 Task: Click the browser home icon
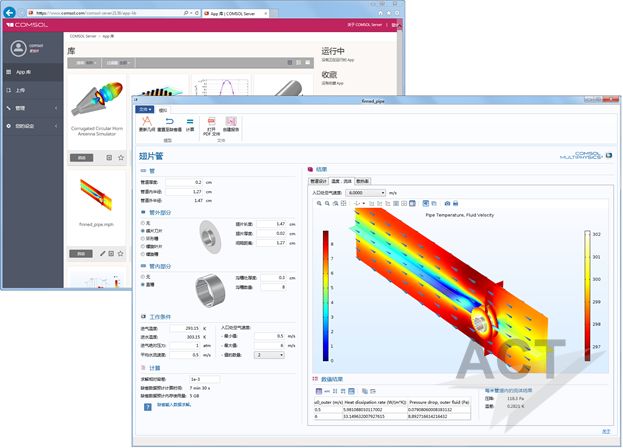click(x=380, y=13)
